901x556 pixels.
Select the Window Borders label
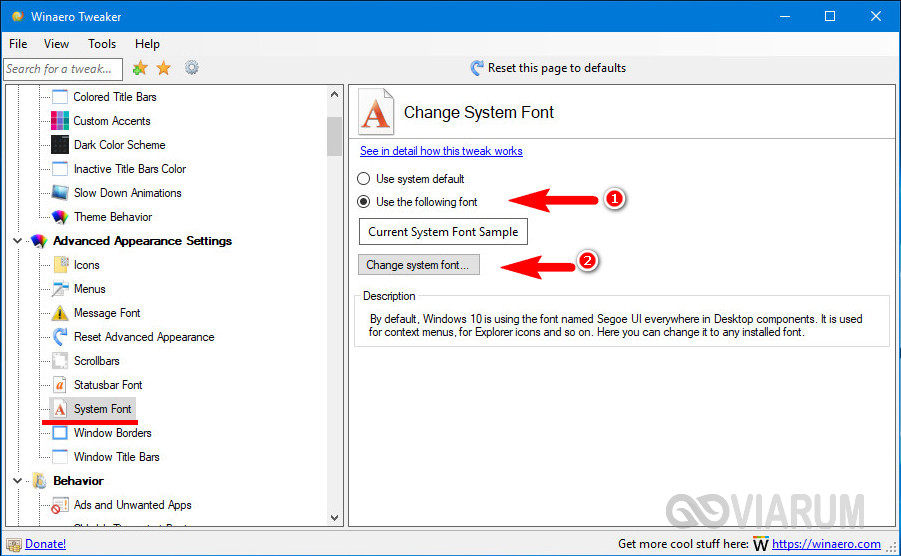pos(113,433)
